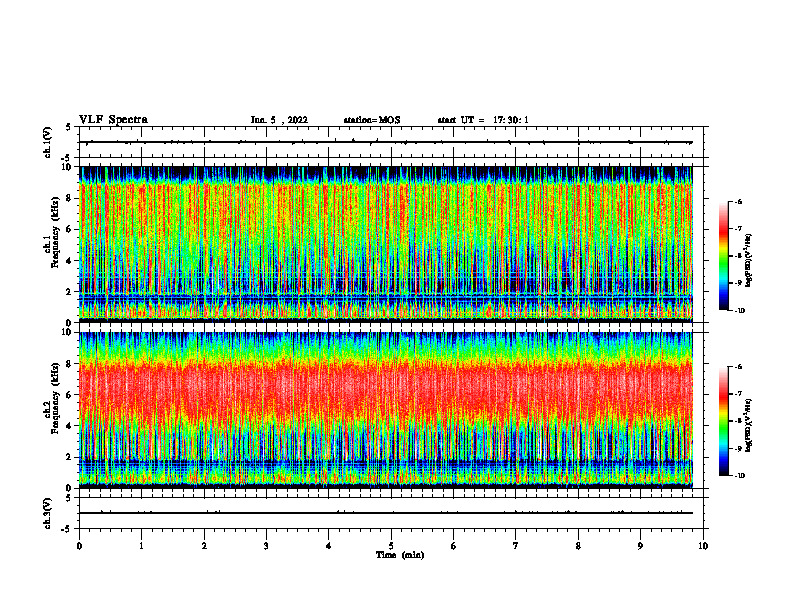Click the ch.2 color scale bar
The width and height of the screenshot is (792, 612).
coord(724,421)
